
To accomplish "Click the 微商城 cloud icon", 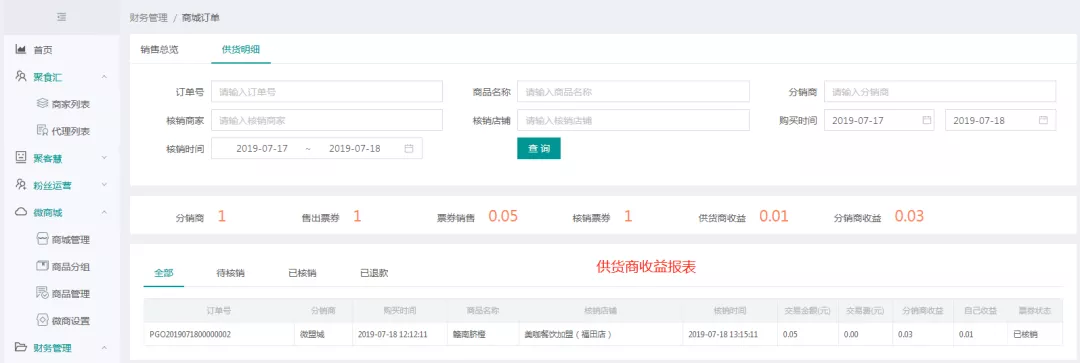I will [x=21, y=212].
